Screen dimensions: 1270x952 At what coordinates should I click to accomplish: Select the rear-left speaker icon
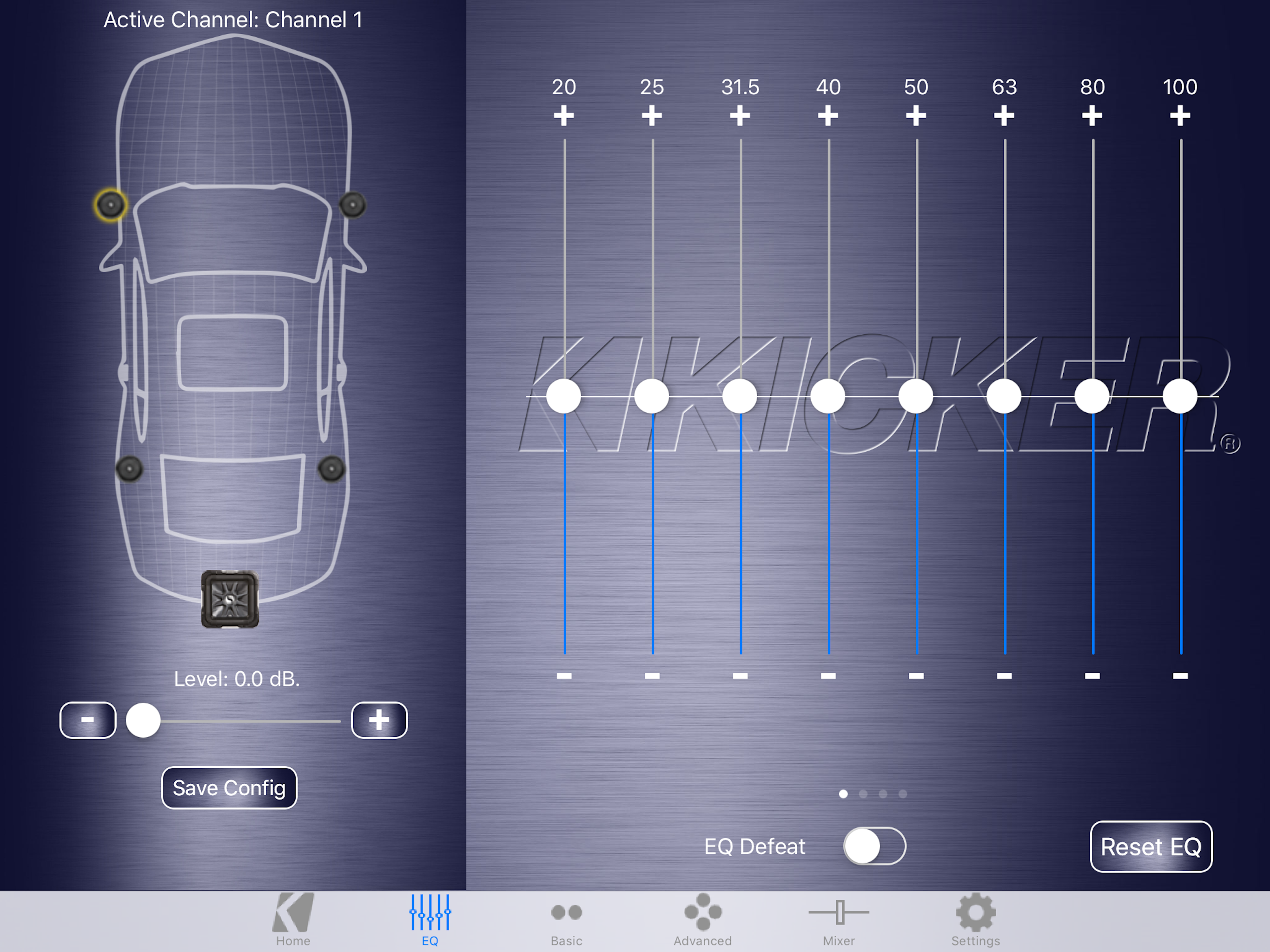click(x=129, y=469)
